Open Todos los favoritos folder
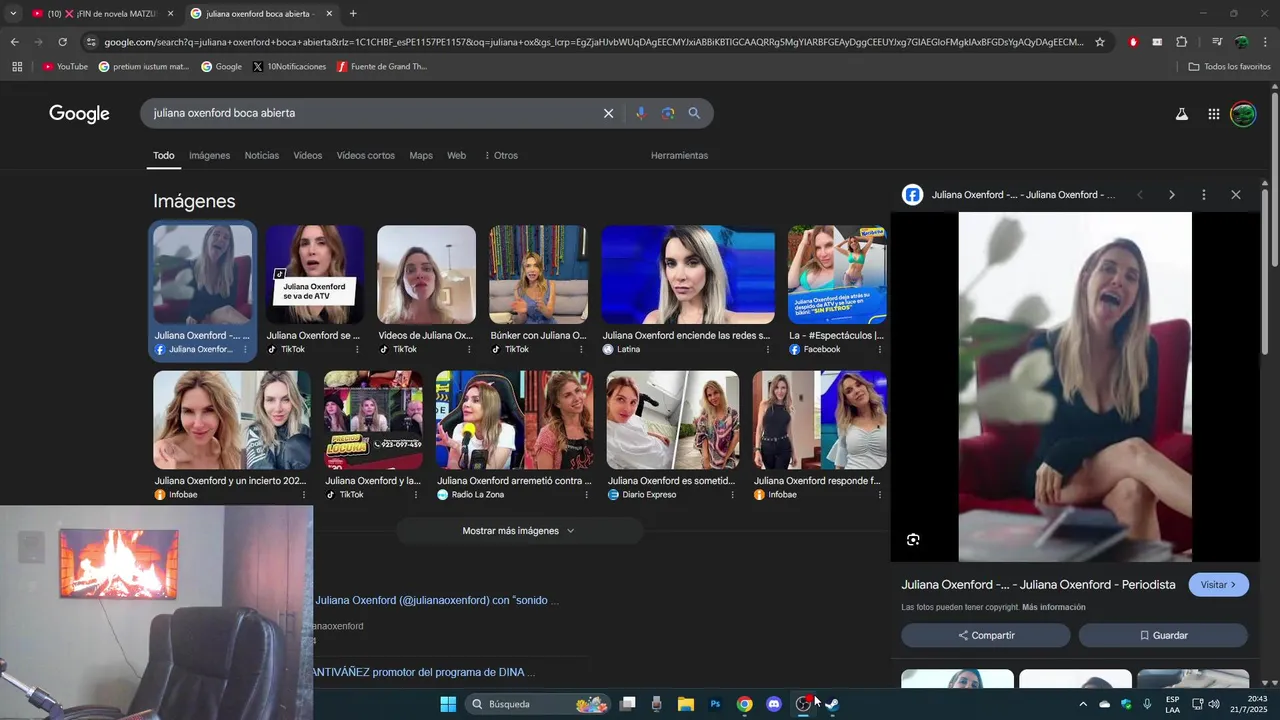The height and width of the screenshot is (720, 1280). click(x=1229, y=67)
